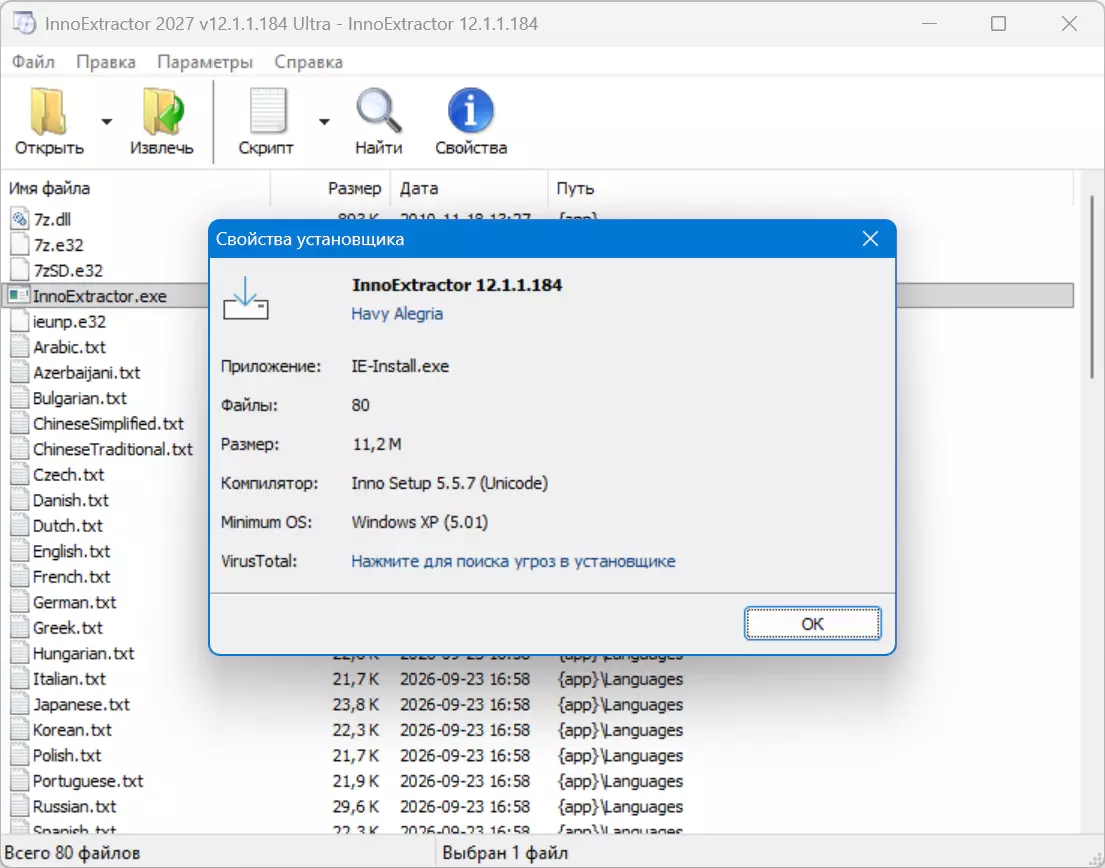This screenshot has width=1105, height=868.
Task: Click the InnoExtractor app icon in the title bar
Action: (x=23, y=23)
